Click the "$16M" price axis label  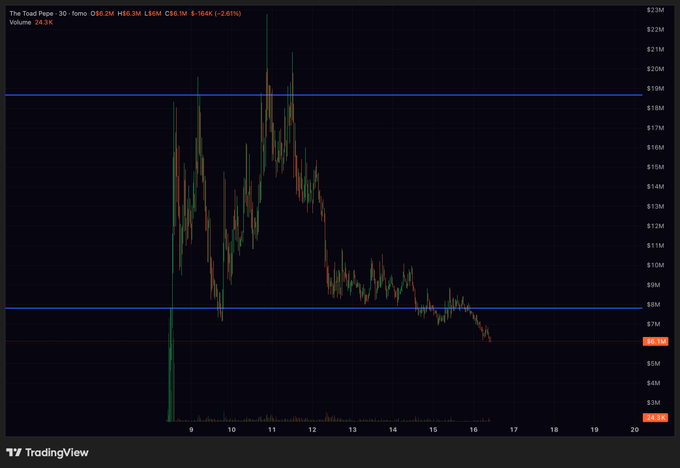655,147
